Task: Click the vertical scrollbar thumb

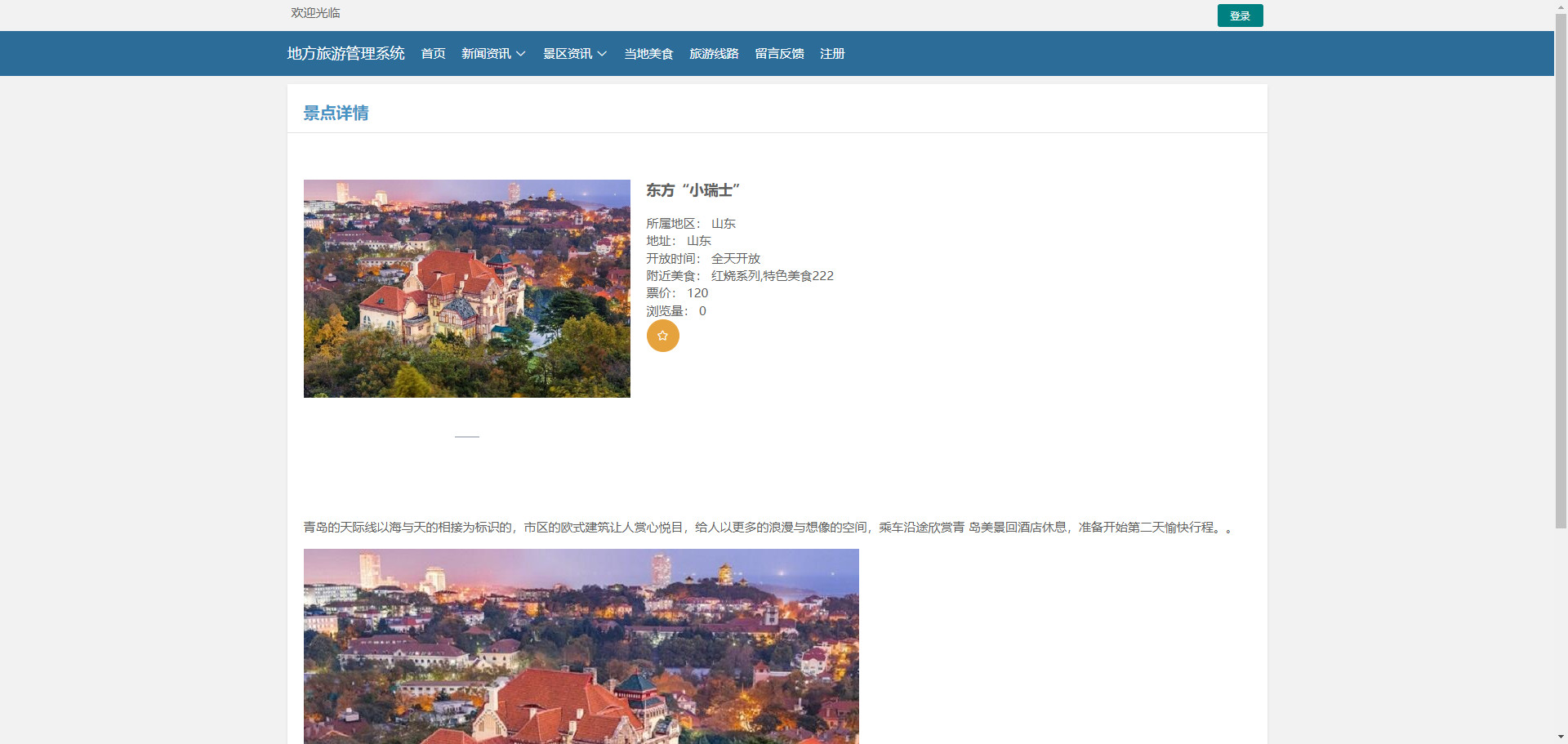Action: (x=1561, y=270)
